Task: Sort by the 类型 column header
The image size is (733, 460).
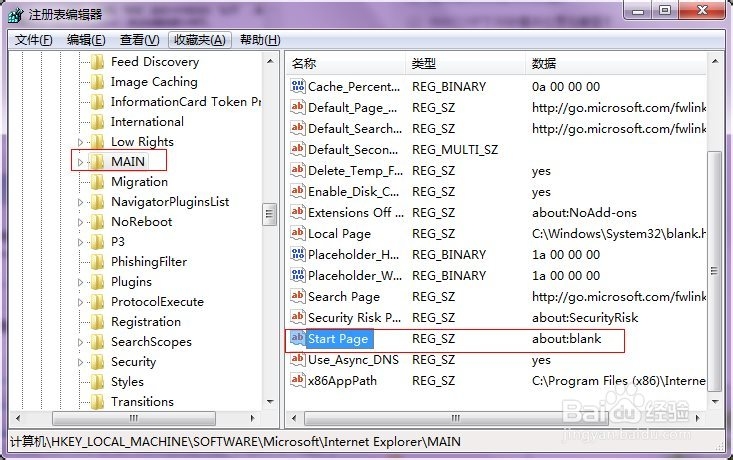Action: [466, 64]
